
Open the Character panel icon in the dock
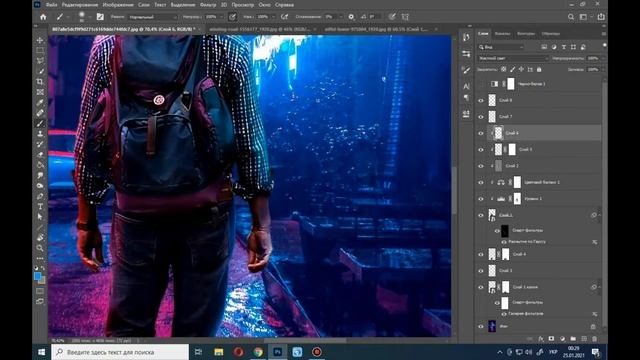[x=466, y=86]
